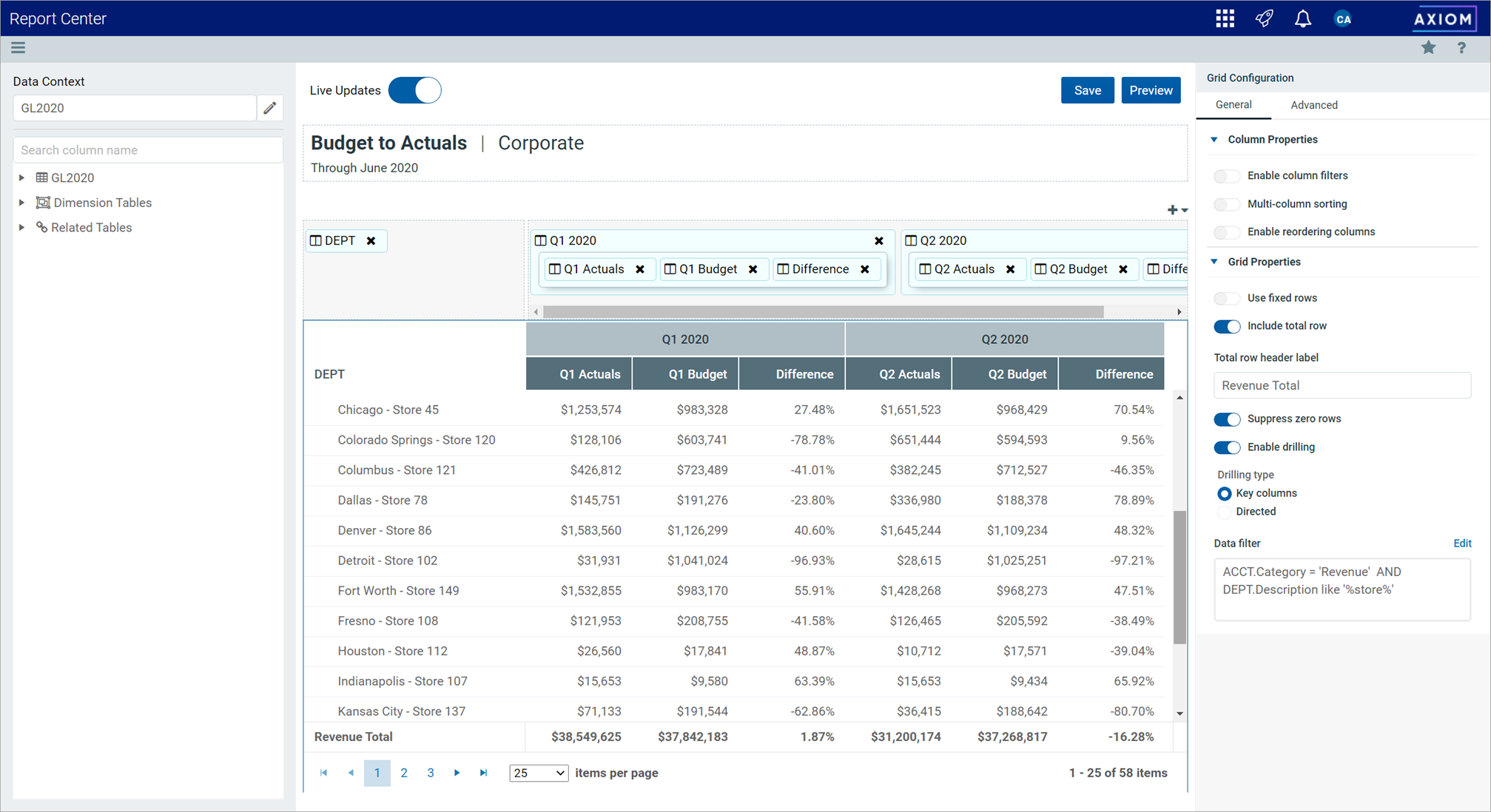This screenshot has height=812, width=1491.
Task: Click the Preview button
Action: pyautogui.click(x=1151, y=90)
